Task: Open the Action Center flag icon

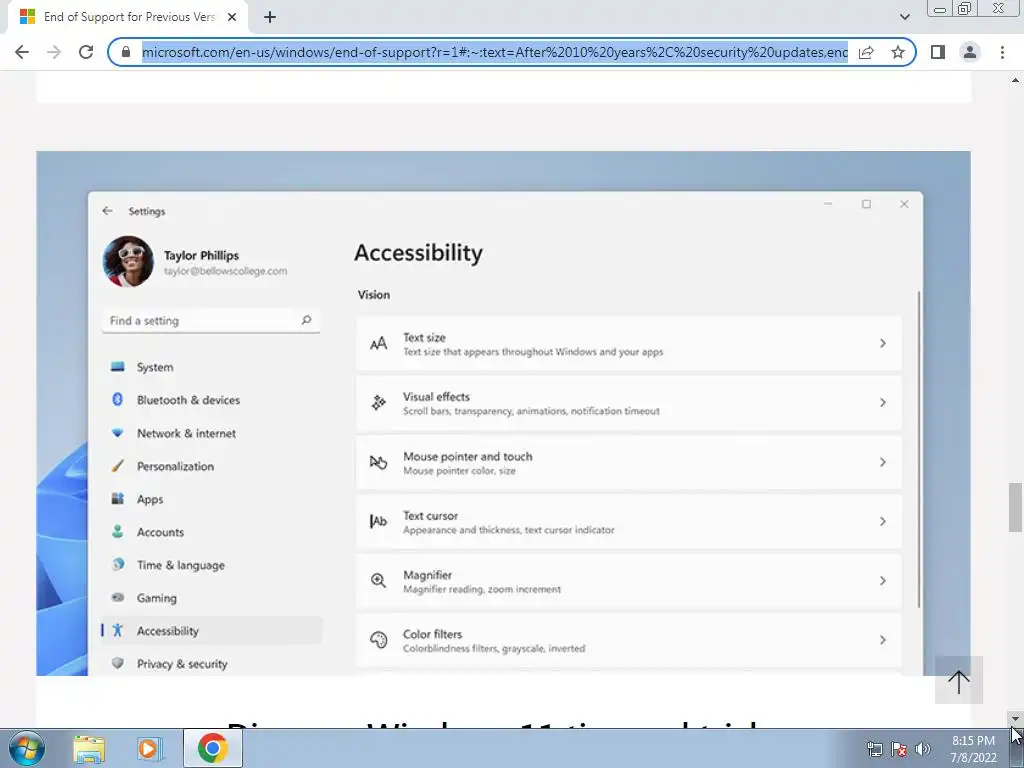Action: (x=899, y=749)
